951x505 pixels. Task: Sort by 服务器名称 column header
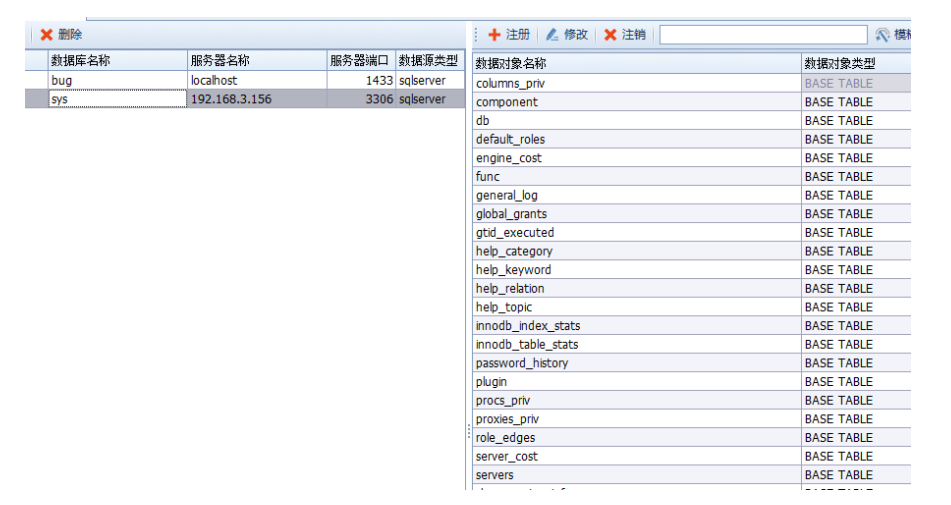(x=256, y=61)
